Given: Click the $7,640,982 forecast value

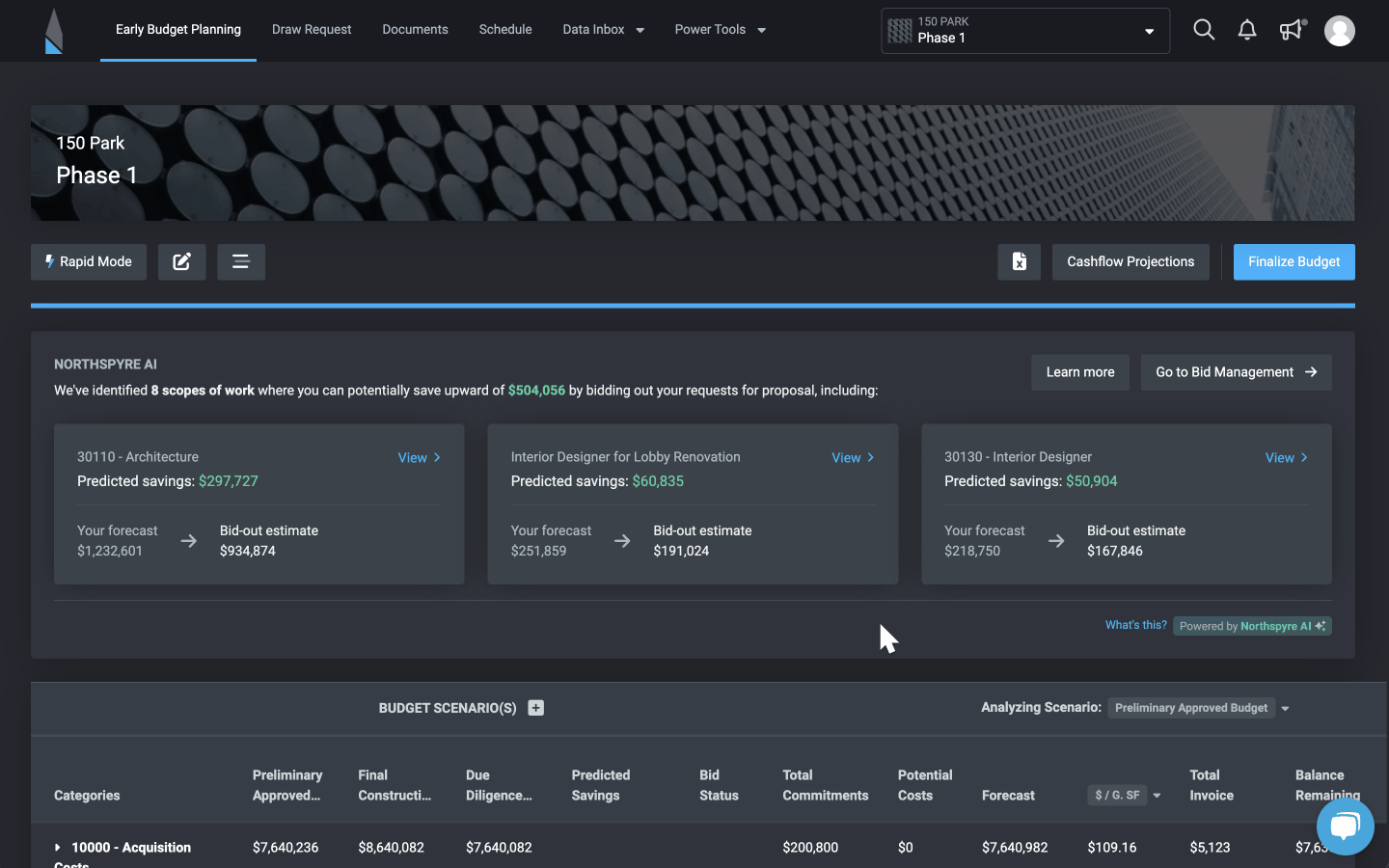Looking at the screenshot, I should coord(1015,848).
